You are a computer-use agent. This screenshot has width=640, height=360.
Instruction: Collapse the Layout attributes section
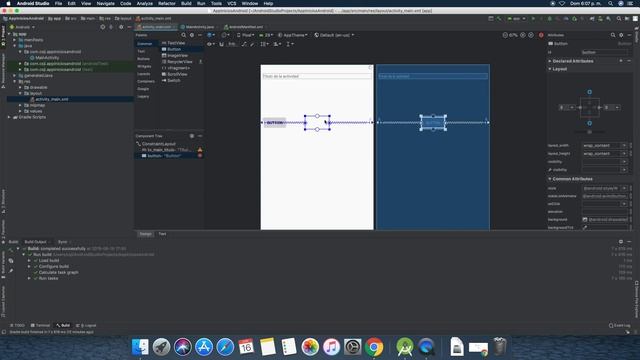550,69
